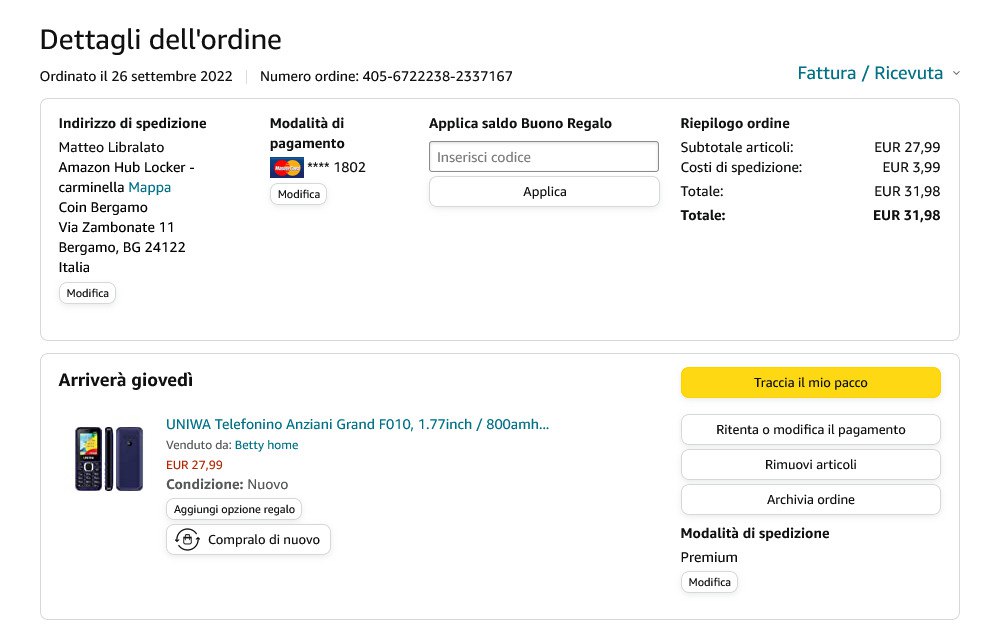This screenshot has height=624, width=984.
Task: Click the Subtotale articoli EUR 27,99 value
Action: (x=907, y=148)
